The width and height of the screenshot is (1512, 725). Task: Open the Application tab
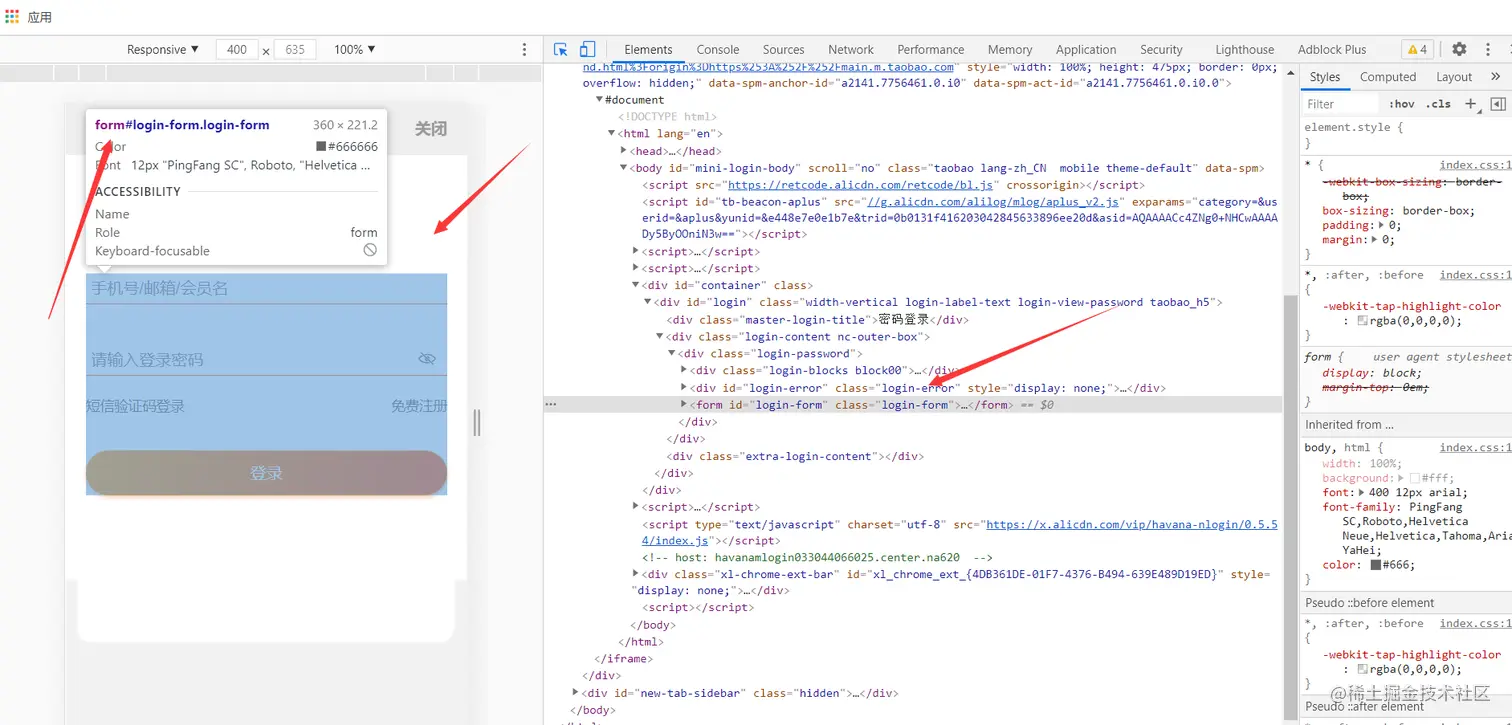click(1086, 49)
